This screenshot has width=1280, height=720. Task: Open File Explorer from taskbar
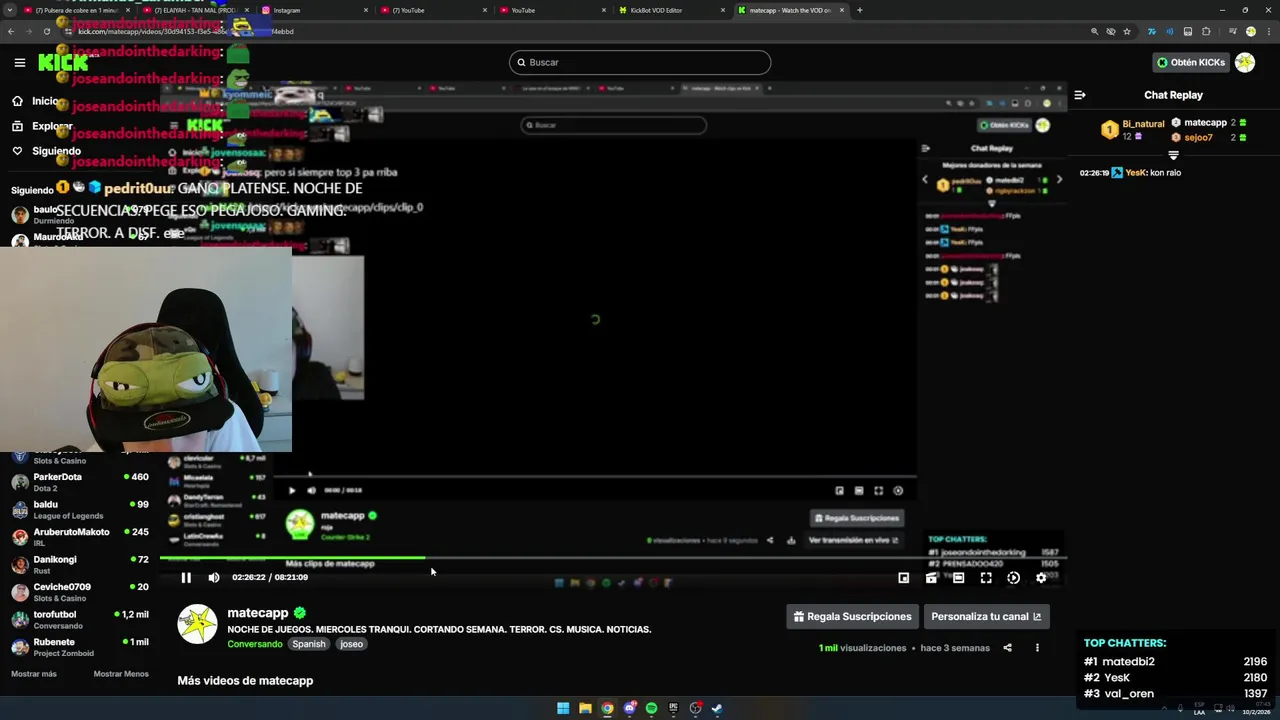[585, 708]
